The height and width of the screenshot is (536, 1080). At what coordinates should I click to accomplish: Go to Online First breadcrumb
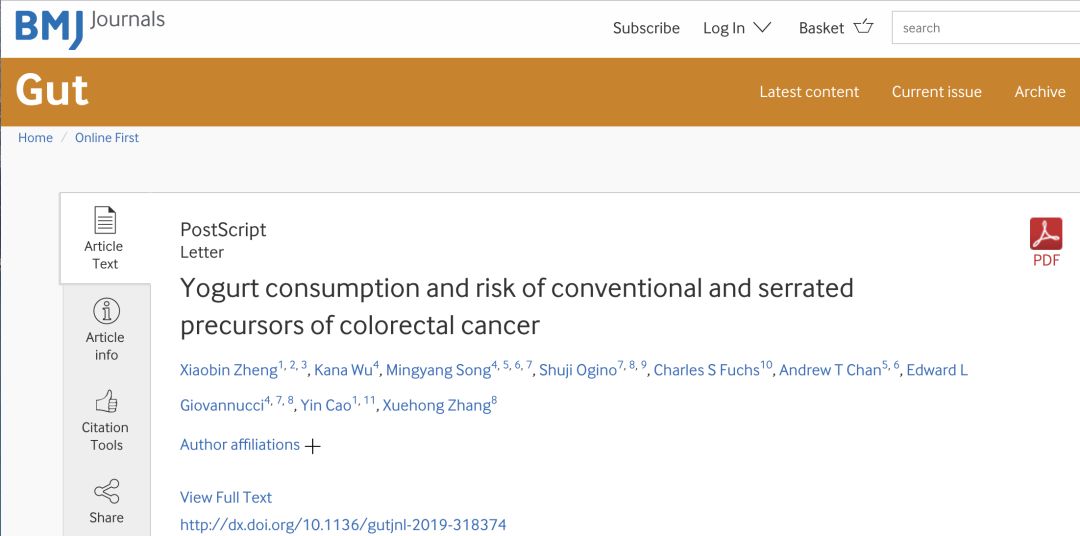(x=107, y=138)
